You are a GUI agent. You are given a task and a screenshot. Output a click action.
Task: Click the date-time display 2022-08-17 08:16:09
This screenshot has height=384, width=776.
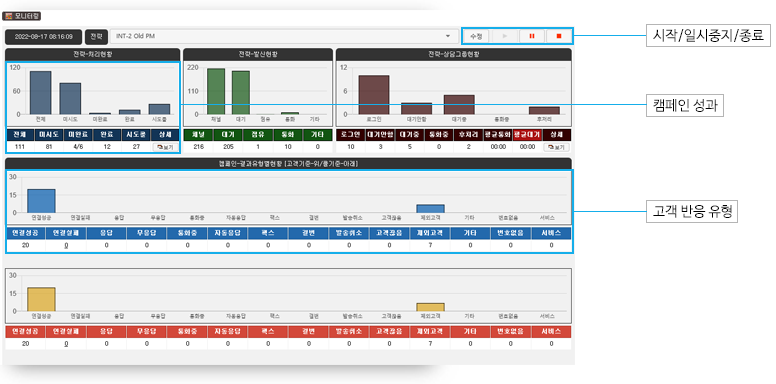pyautogui.click(x=44, y=37)
